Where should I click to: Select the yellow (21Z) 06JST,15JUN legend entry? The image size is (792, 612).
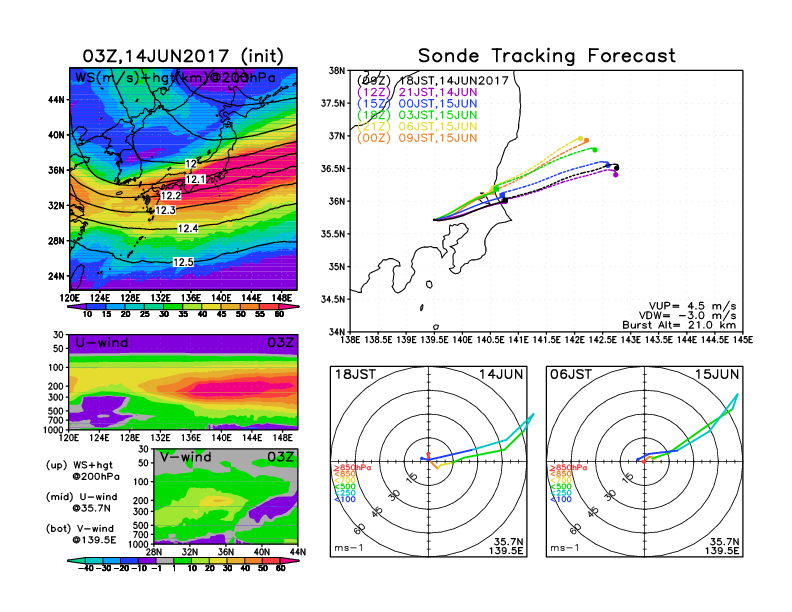pos(417,126)
